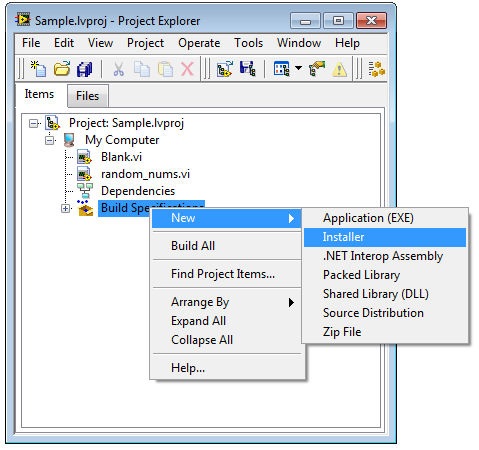The image size is (479, 450).
Task: Click the Copy toolbar icon
Action: 142,69
